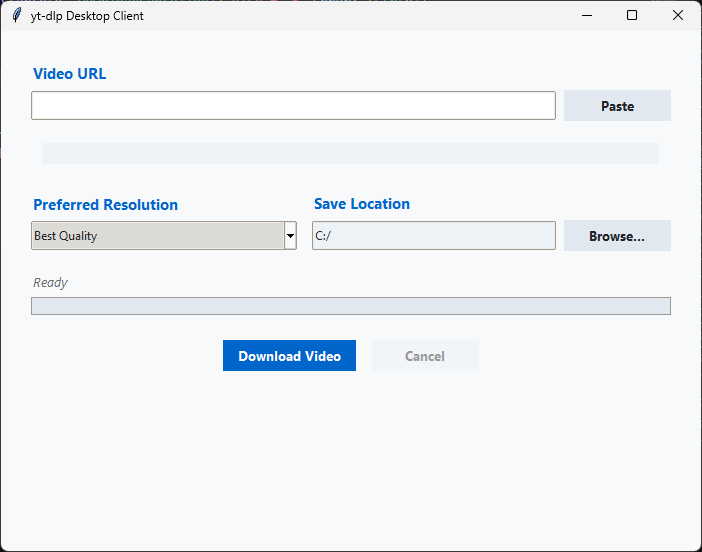Open the Preferred Resolution dropdown arrow

point(290,235)
